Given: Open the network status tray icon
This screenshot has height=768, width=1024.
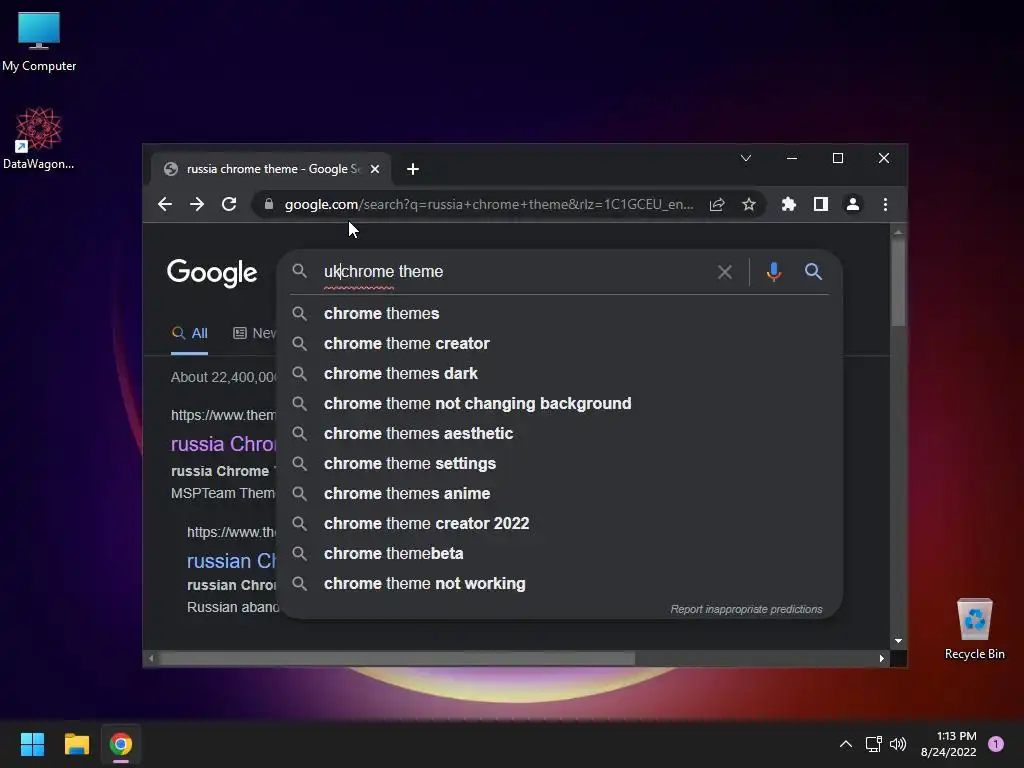Looking at the screenshot, I should pyautogui.click(x=874, y=744).
